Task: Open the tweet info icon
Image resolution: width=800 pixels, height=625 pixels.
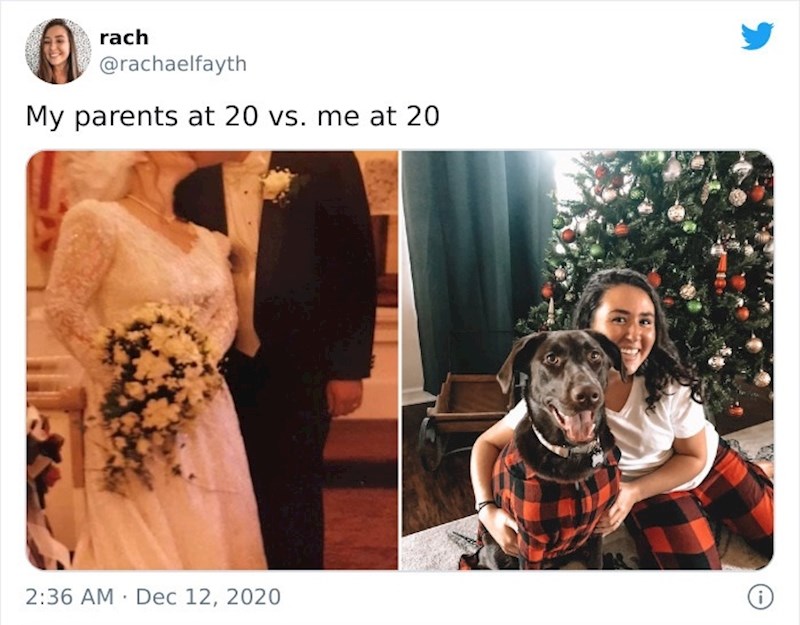Action: [760, 596]
